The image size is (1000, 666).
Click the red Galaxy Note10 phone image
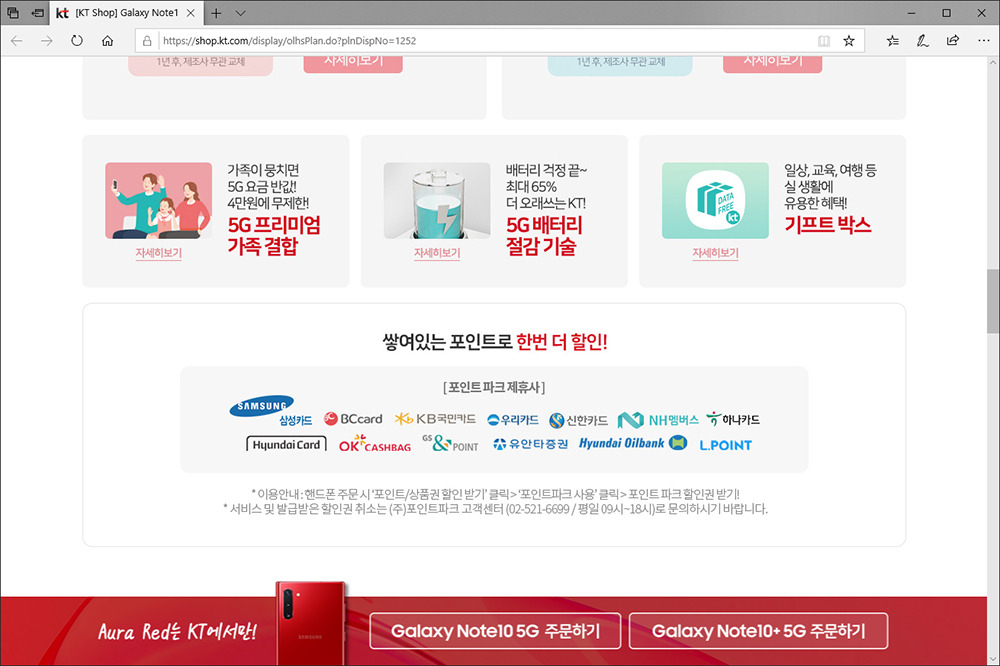point(311,623)
